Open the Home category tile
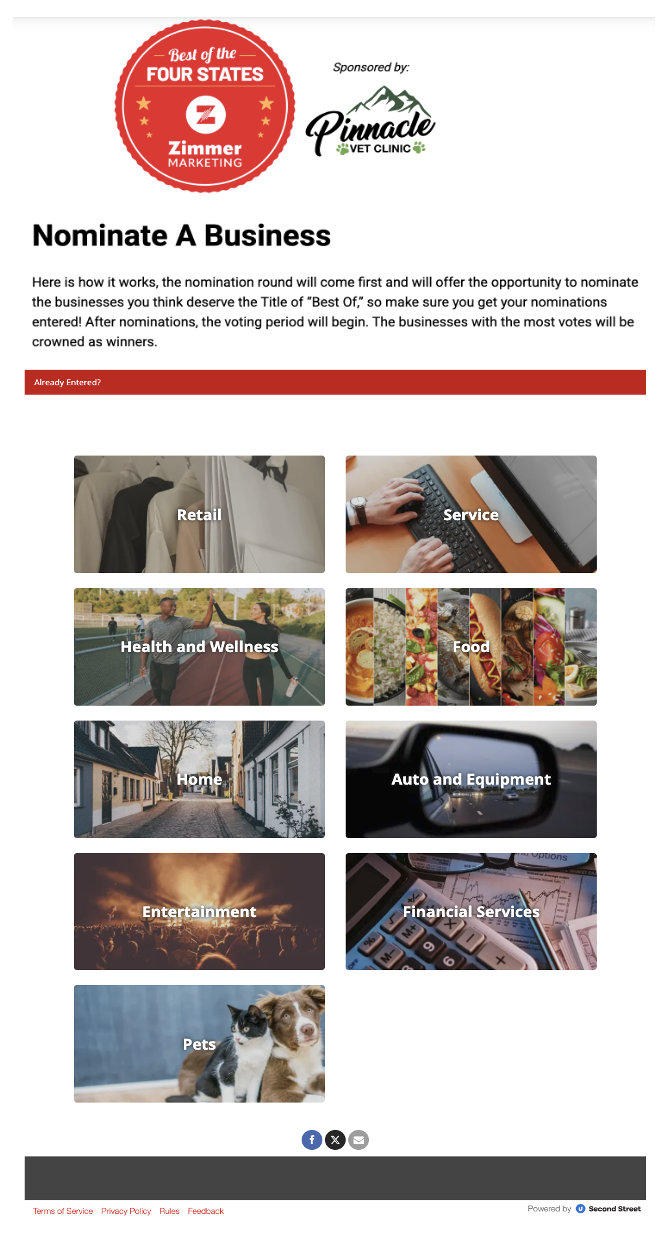666x1238 pixels. click(199, 779)
